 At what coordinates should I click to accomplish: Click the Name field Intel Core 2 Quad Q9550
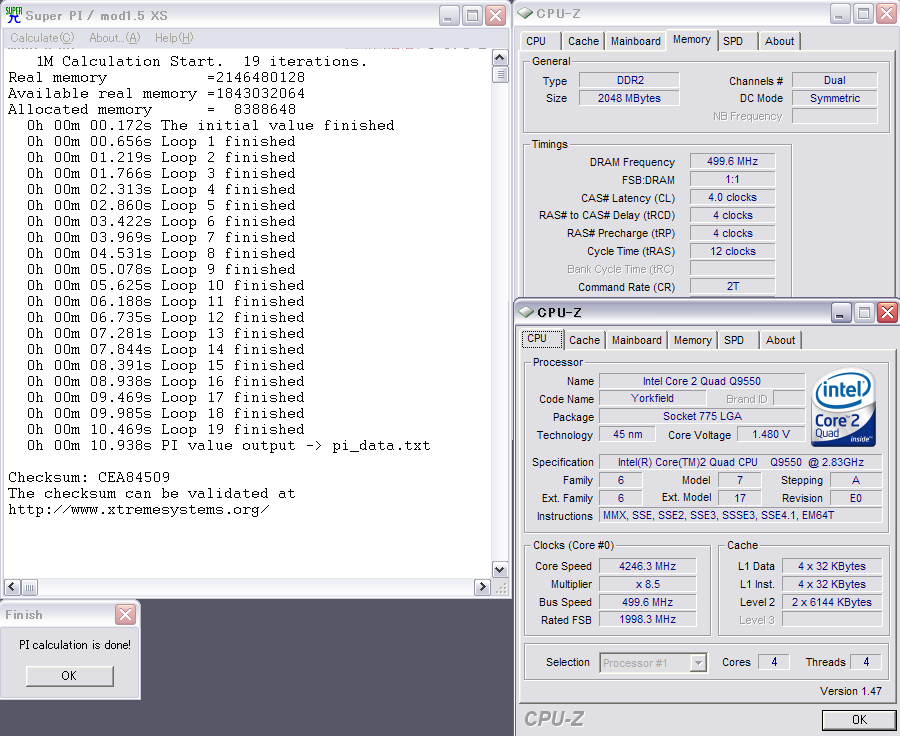tap(701, 381)
